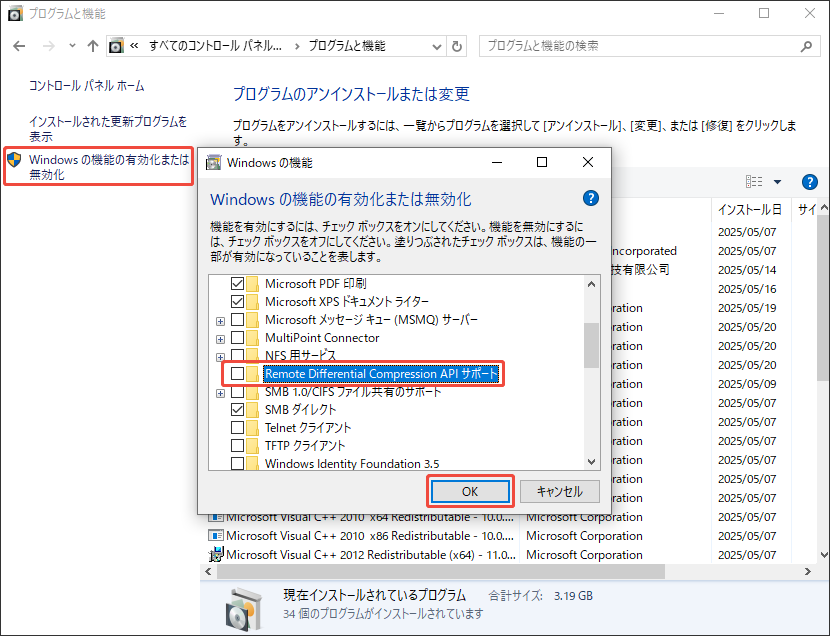Viewport: 830px width, 636px height.
Task: Click folder icon of MultiPoint Connector
Action: (252, 338)
